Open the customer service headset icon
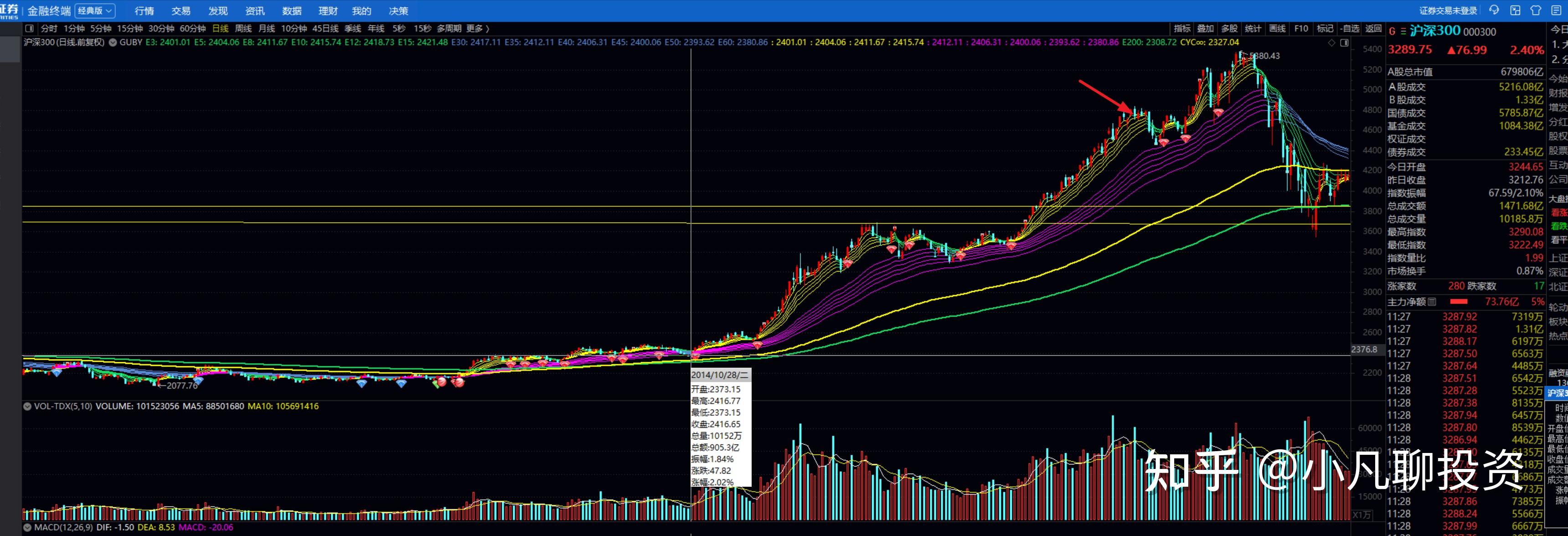Viewport: 1568px width, 536px height. [x=1494, y=10]
